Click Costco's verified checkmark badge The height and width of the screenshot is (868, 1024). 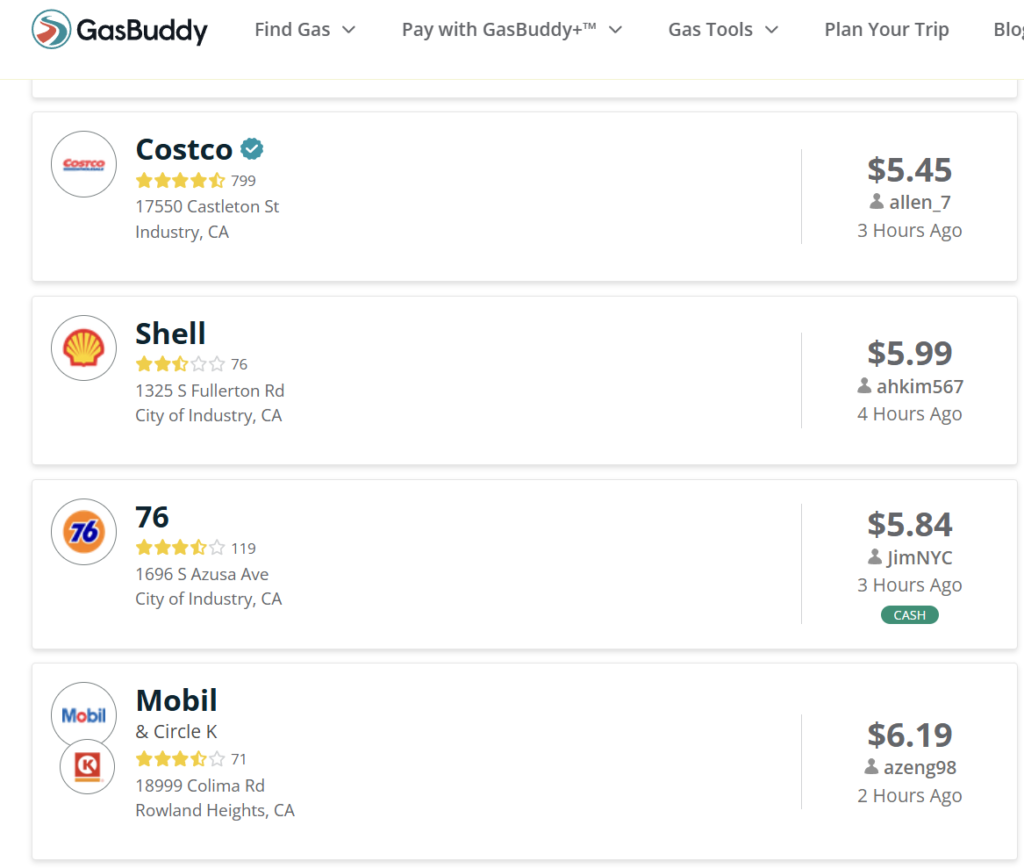253,149
